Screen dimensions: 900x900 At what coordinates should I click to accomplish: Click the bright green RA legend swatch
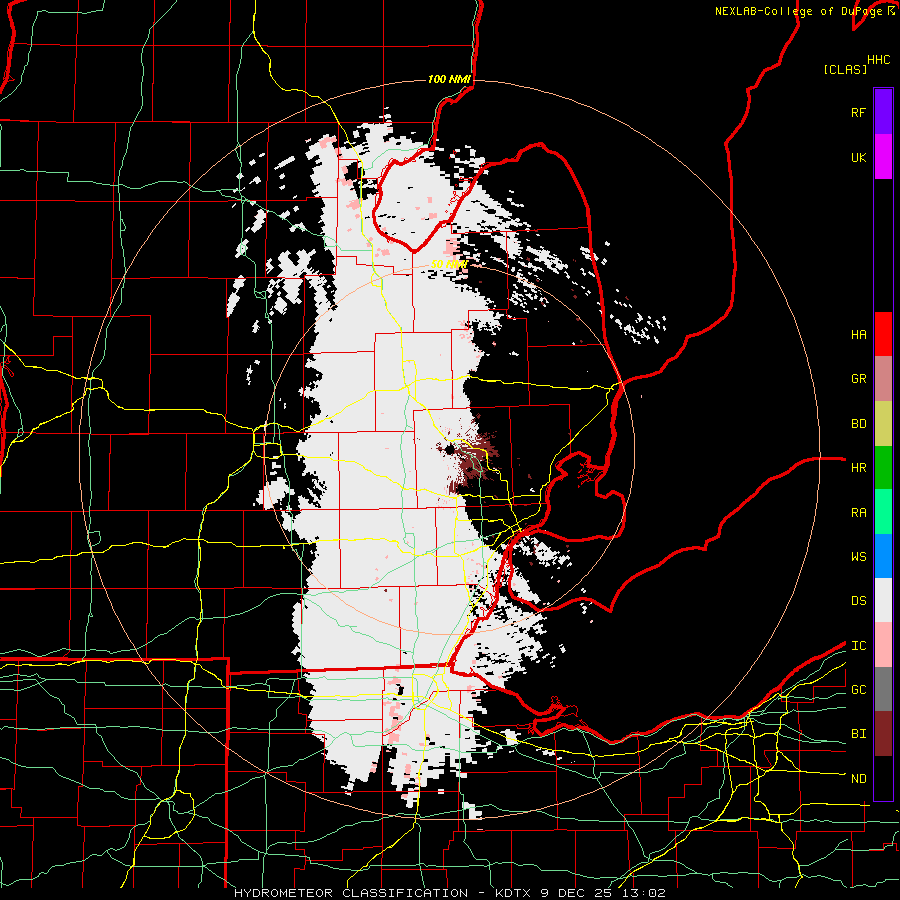[883, 512]
